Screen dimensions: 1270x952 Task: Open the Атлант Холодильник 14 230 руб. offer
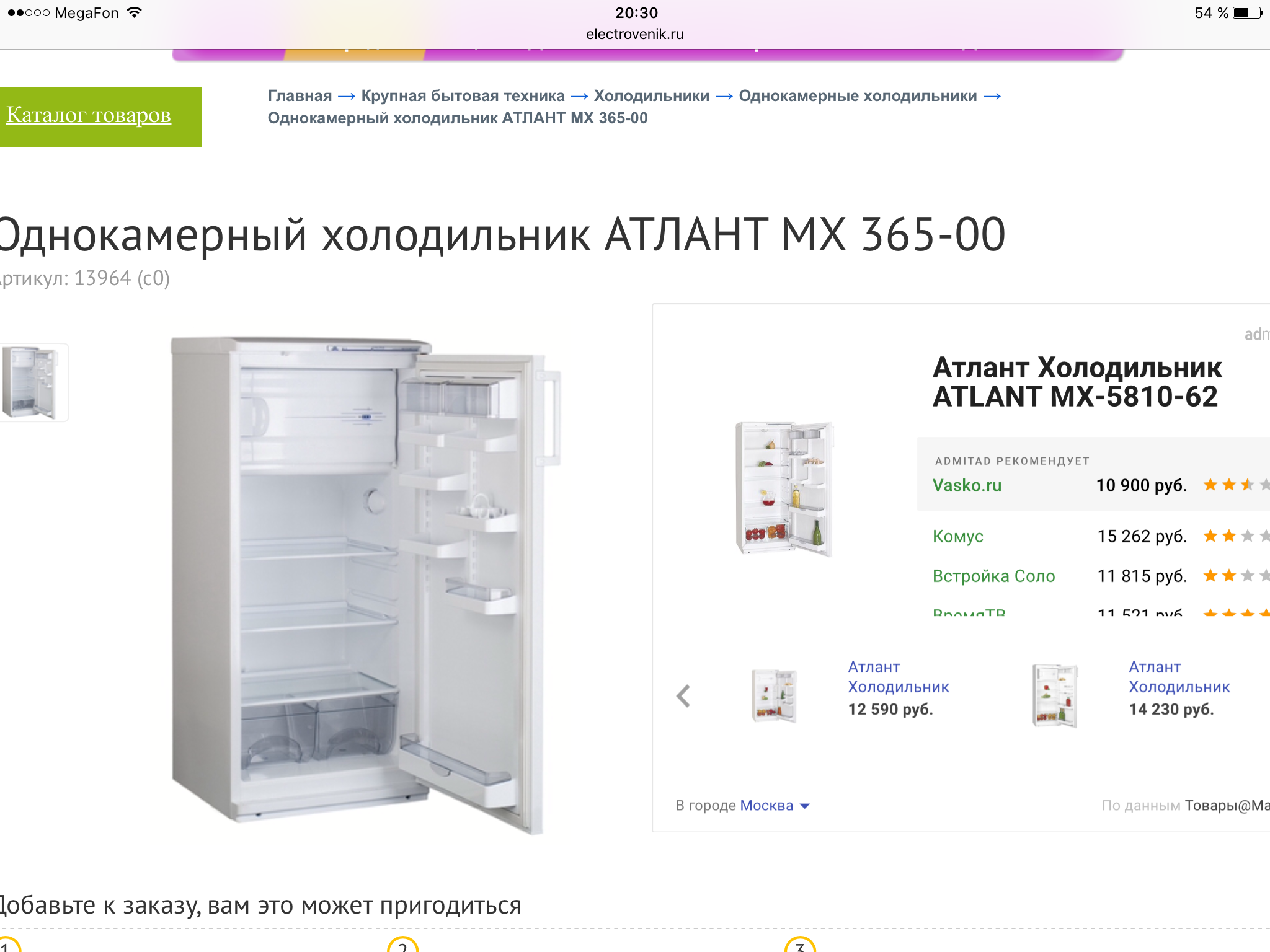1179,688
